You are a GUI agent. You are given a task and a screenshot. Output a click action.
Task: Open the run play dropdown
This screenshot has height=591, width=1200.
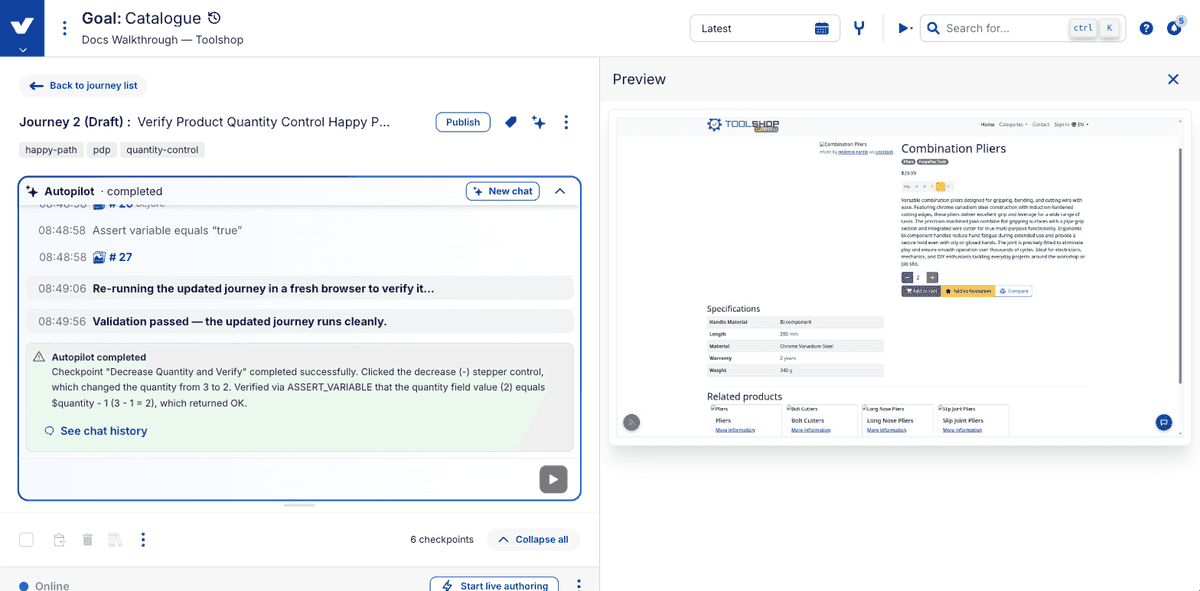[904, 28]
